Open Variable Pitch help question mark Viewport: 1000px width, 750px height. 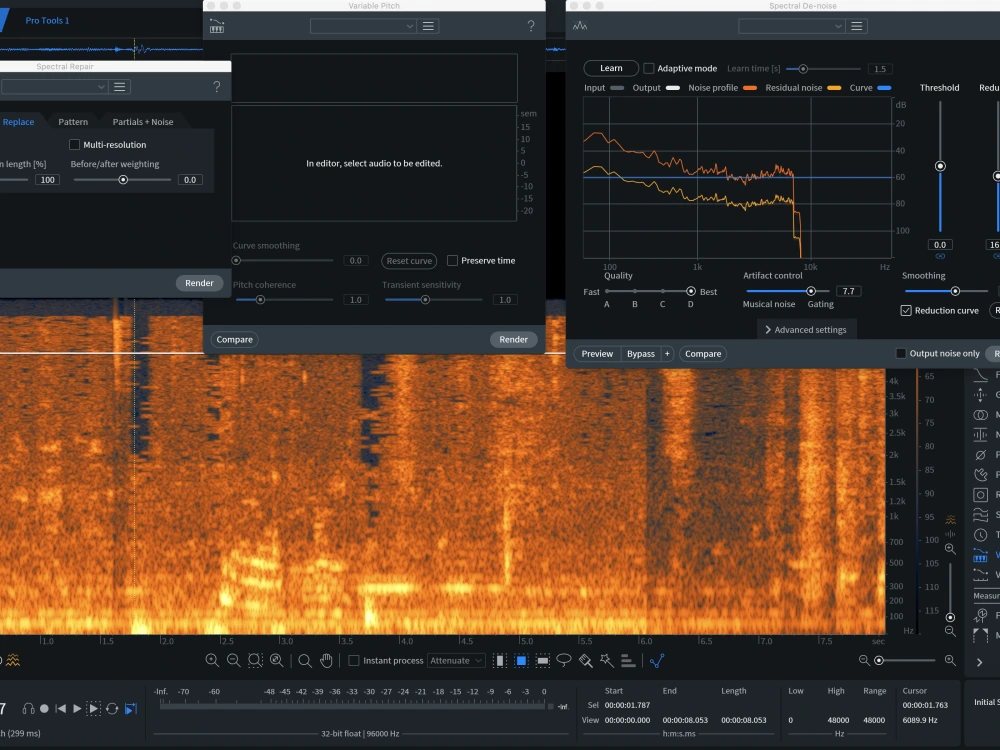click(531, 26)
